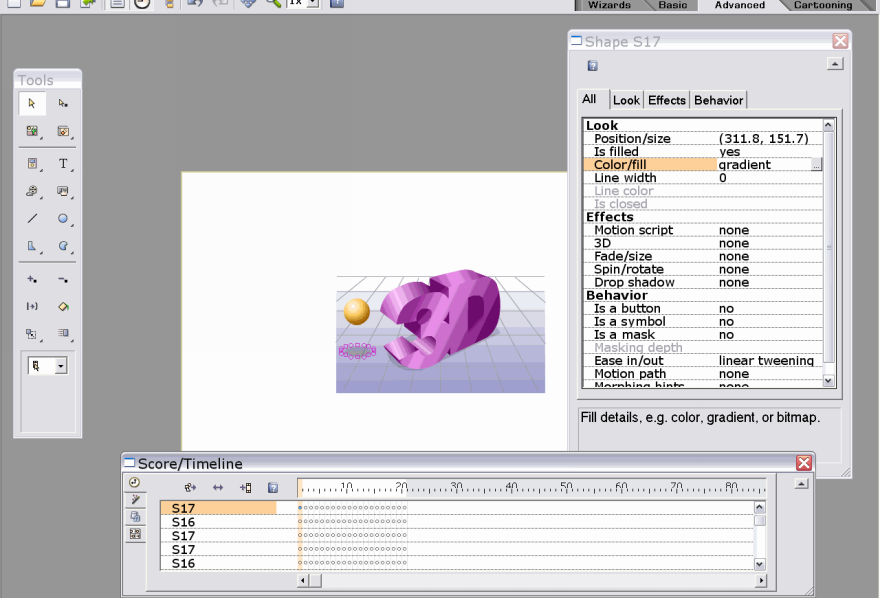Collapse the Shape S17 panel using arrow button

[x=834, y=64]
